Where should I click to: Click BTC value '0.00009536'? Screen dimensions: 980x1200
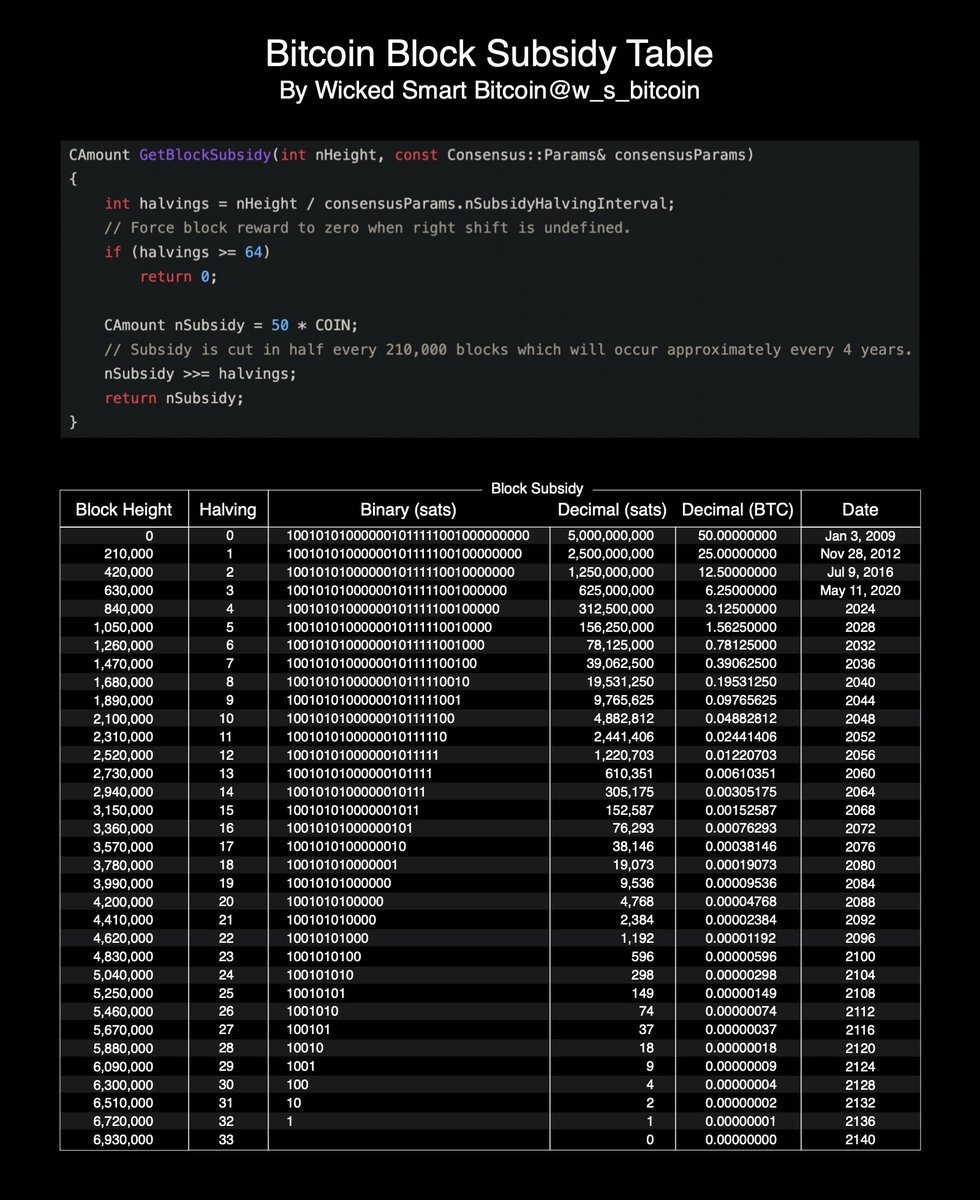pos(741,884)
